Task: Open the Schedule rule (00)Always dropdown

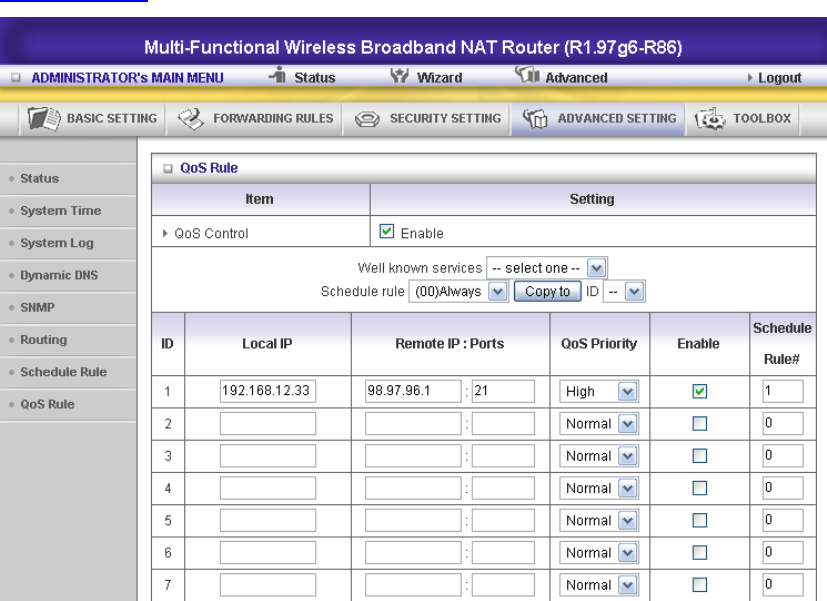Action: [x=458, y=292]
